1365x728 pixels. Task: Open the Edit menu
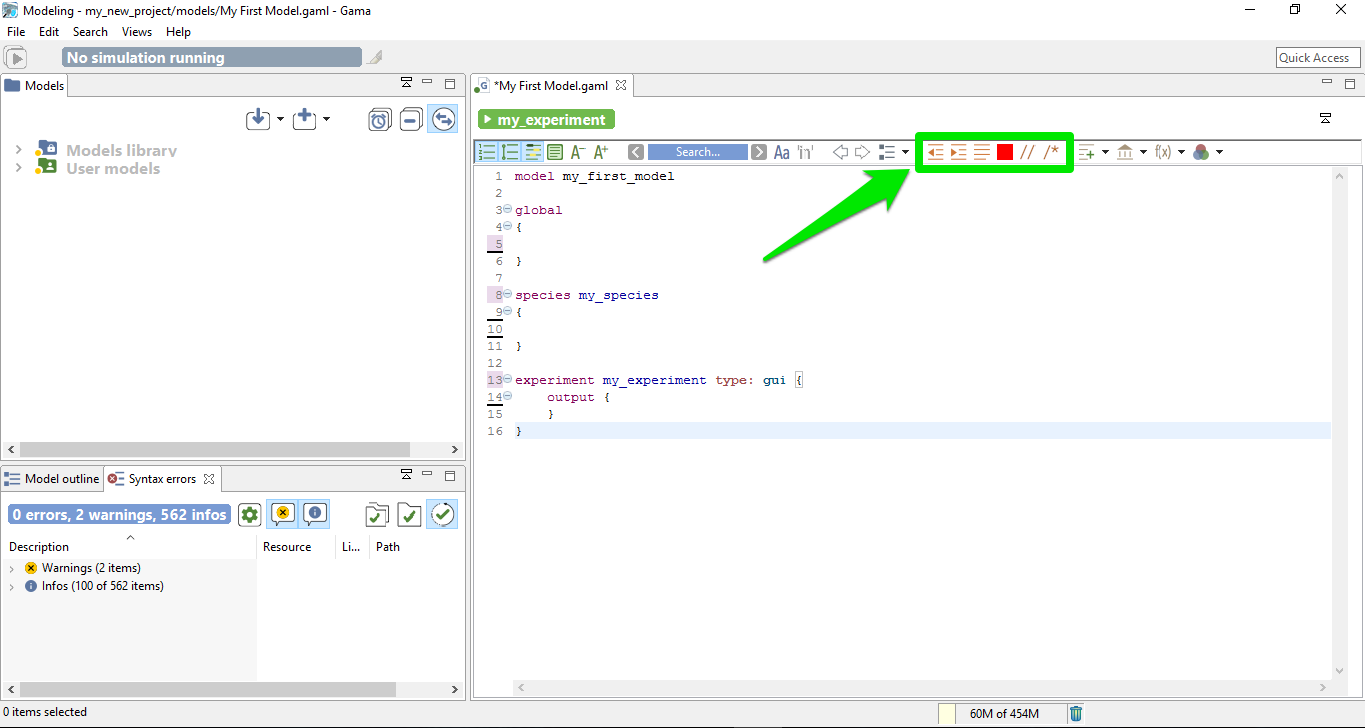point(49,32)
